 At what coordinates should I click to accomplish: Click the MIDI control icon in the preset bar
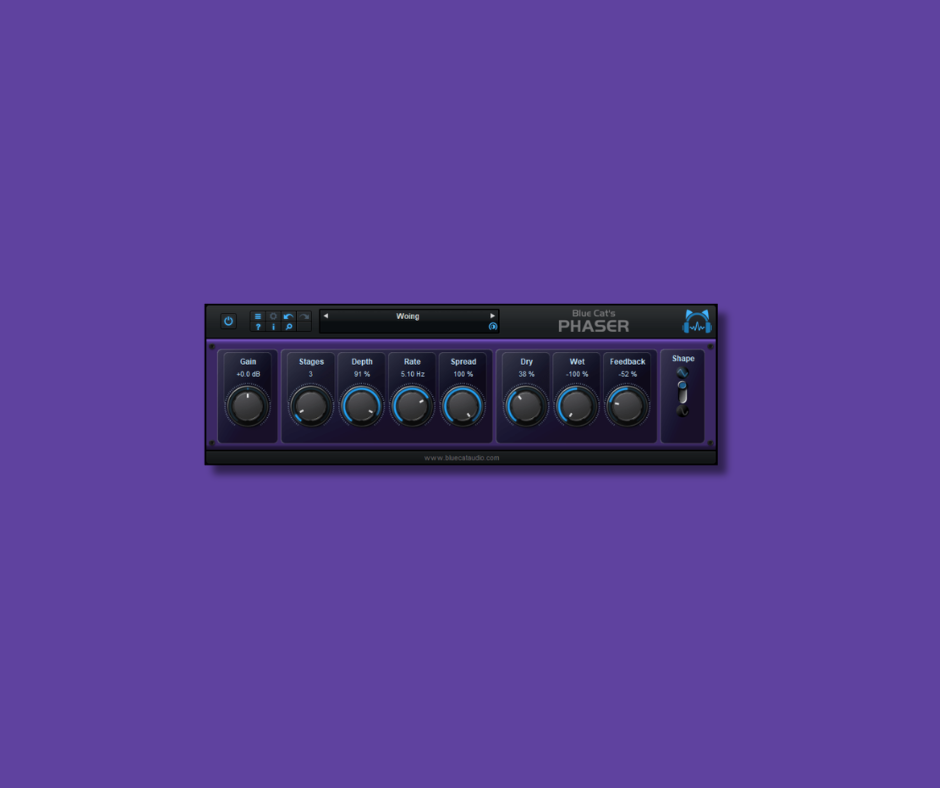click(x=493, y=327)
